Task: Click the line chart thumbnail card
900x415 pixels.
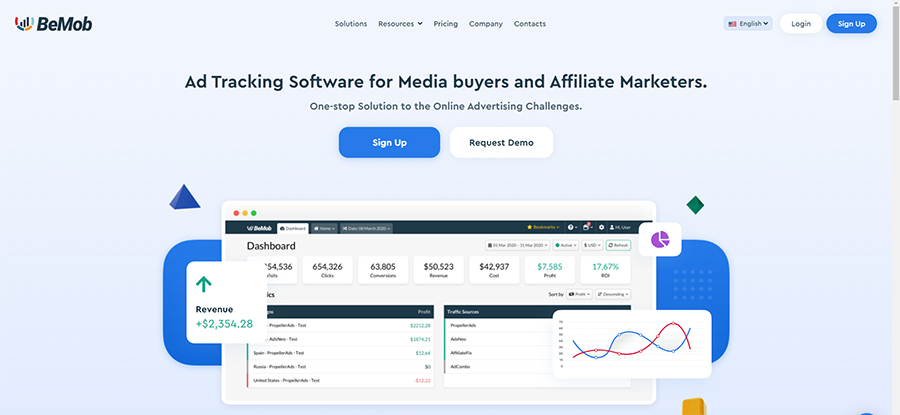Action: click(x=632, y=344)
